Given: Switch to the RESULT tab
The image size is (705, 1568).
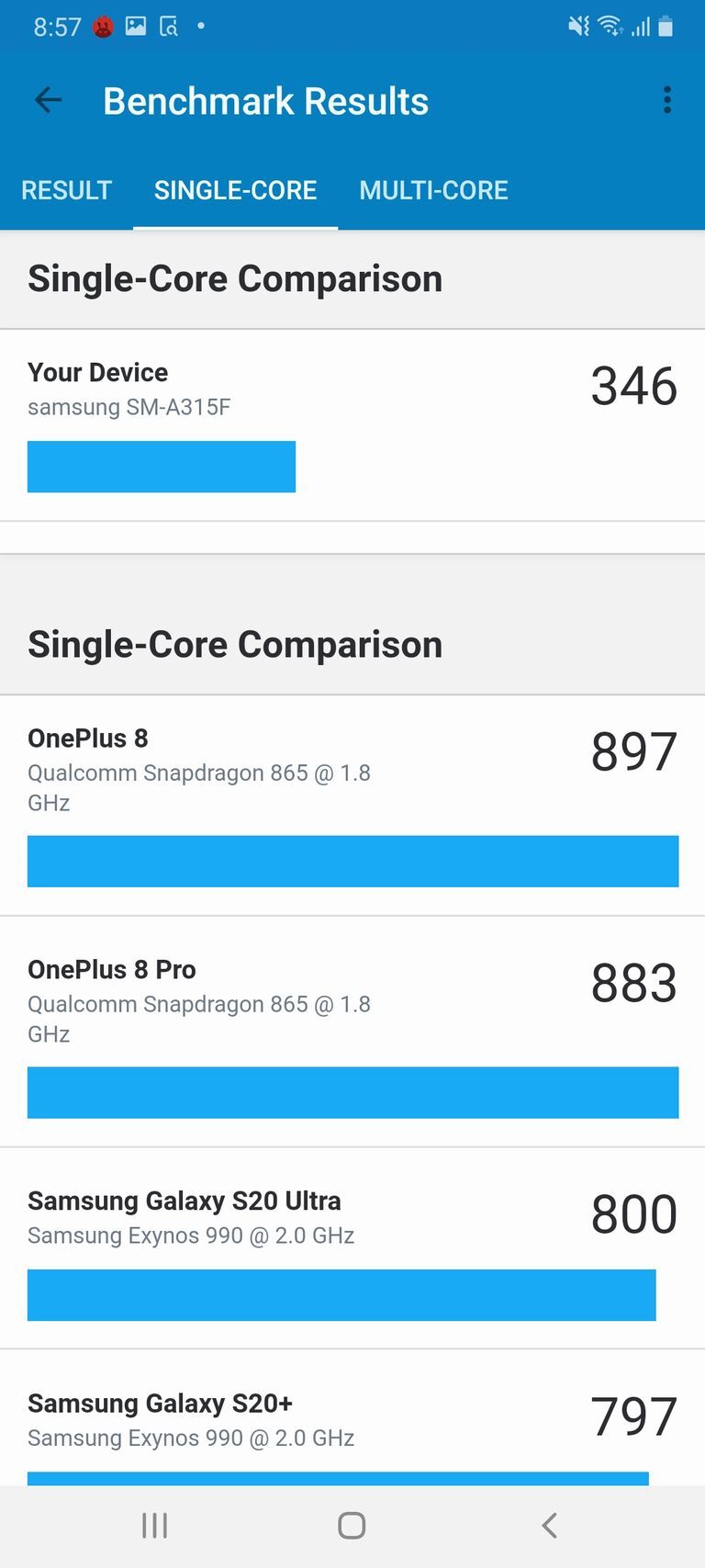Looking at the screenshot, I should click(x=66, y=190).
